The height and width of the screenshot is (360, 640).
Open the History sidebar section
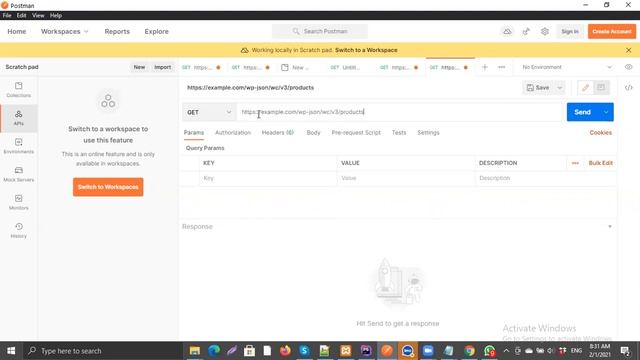pos(18,231)
